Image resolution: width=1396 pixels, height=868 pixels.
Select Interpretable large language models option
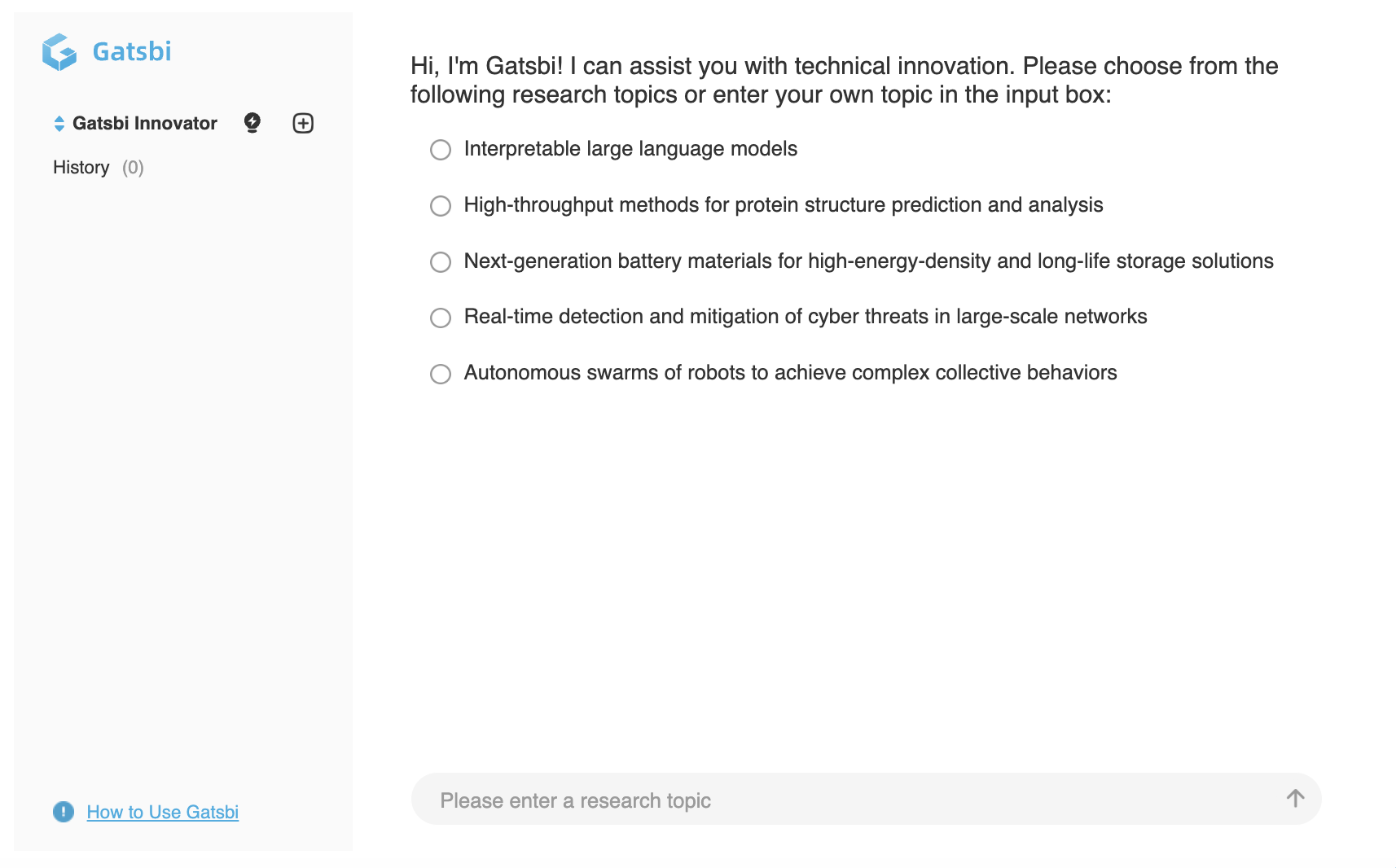coord(441,150)
